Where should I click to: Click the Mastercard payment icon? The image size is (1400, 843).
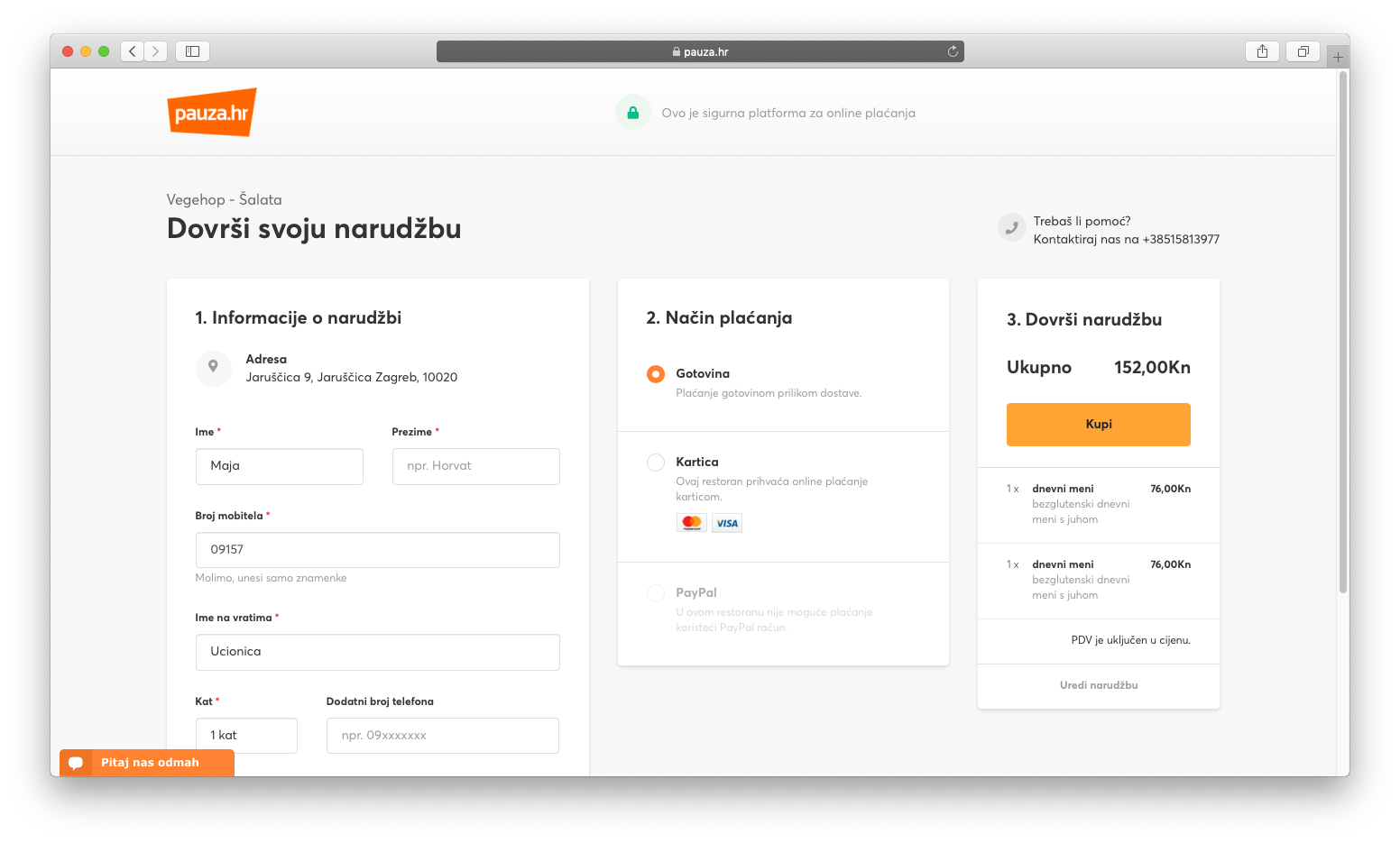691,523
